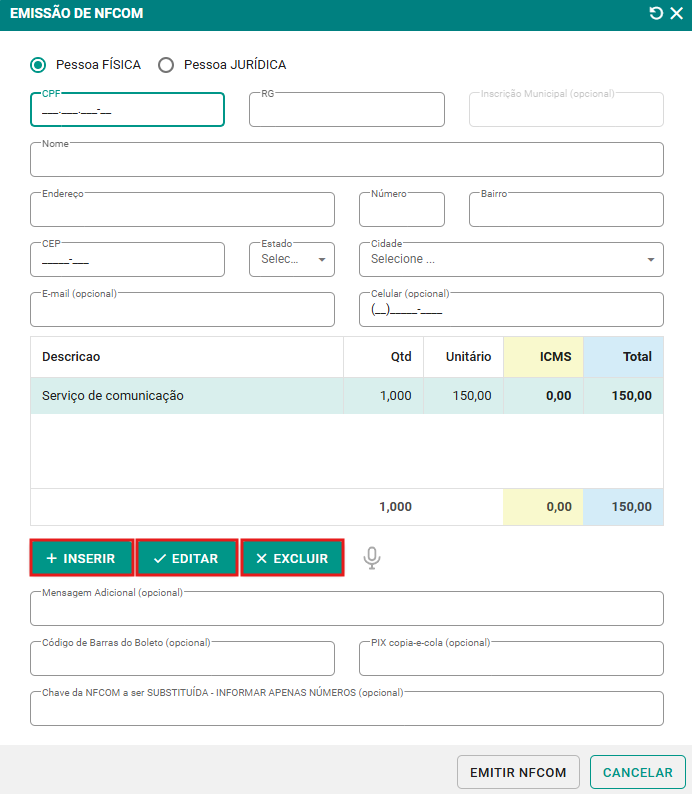
Task: Click EDITAR to edit selected item
Action: point(187,558)
